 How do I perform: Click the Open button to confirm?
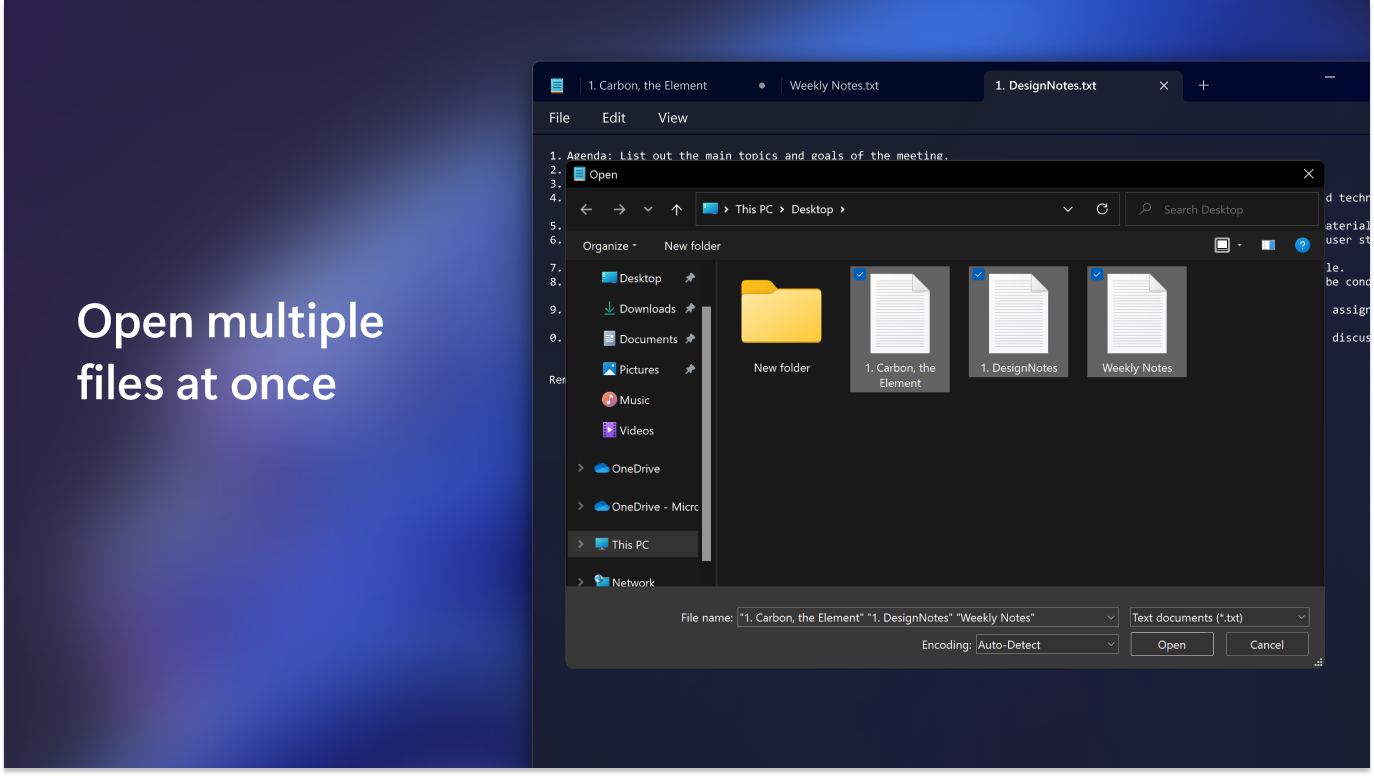point(1171,644)
